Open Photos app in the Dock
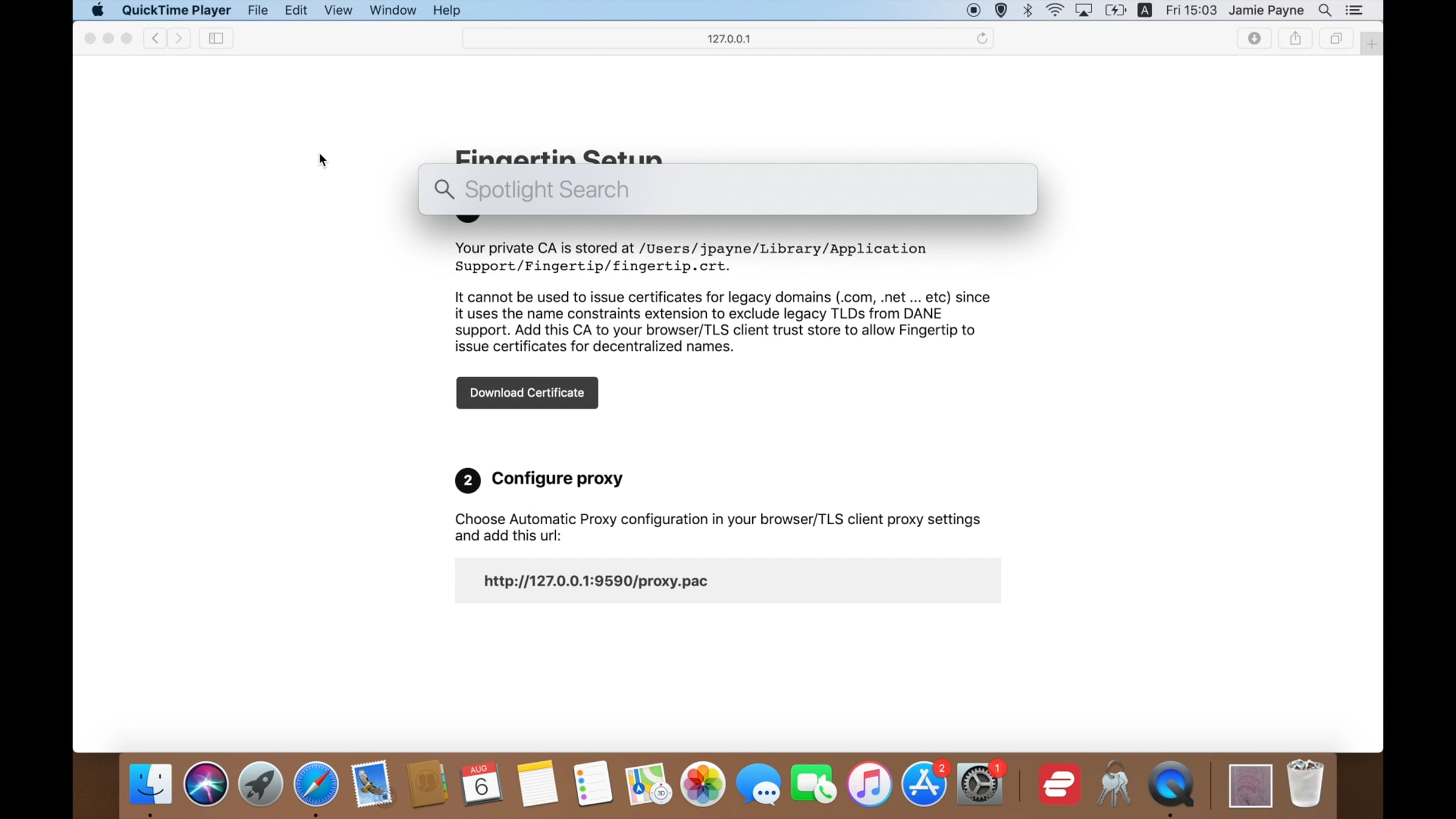Viewport: 1456px width, 819px height. [703, 784]
